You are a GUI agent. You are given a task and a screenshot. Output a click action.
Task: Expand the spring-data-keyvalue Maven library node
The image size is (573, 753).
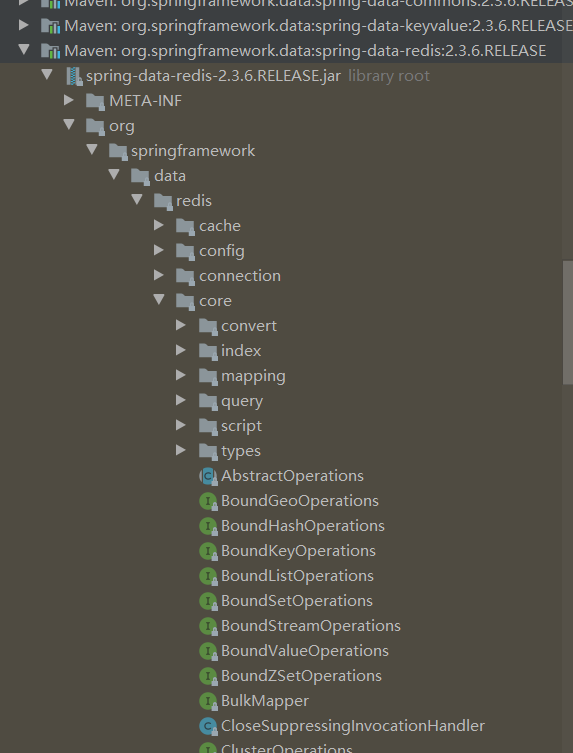click(24, 24)
